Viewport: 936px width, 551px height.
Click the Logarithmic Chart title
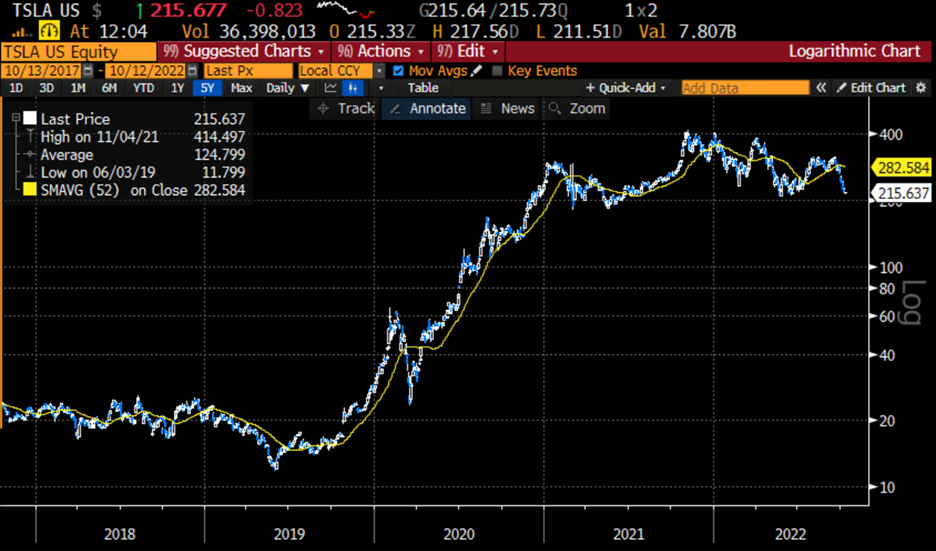pos(854,51)
